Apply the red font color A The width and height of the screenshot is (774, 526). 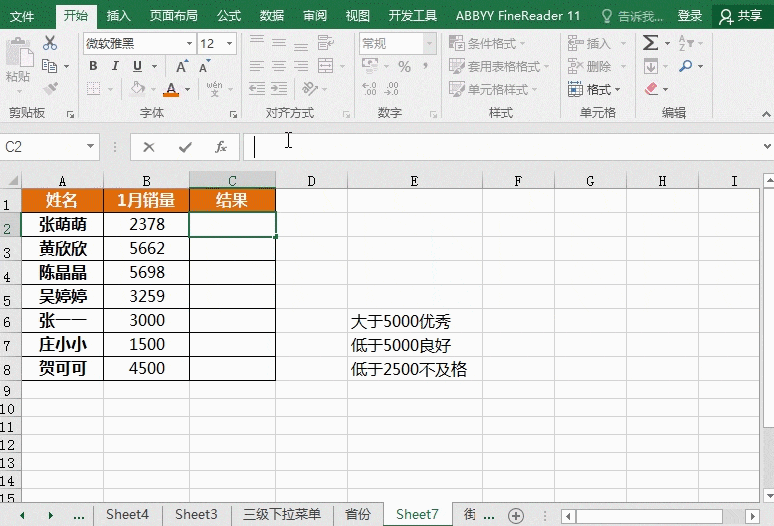171,89
